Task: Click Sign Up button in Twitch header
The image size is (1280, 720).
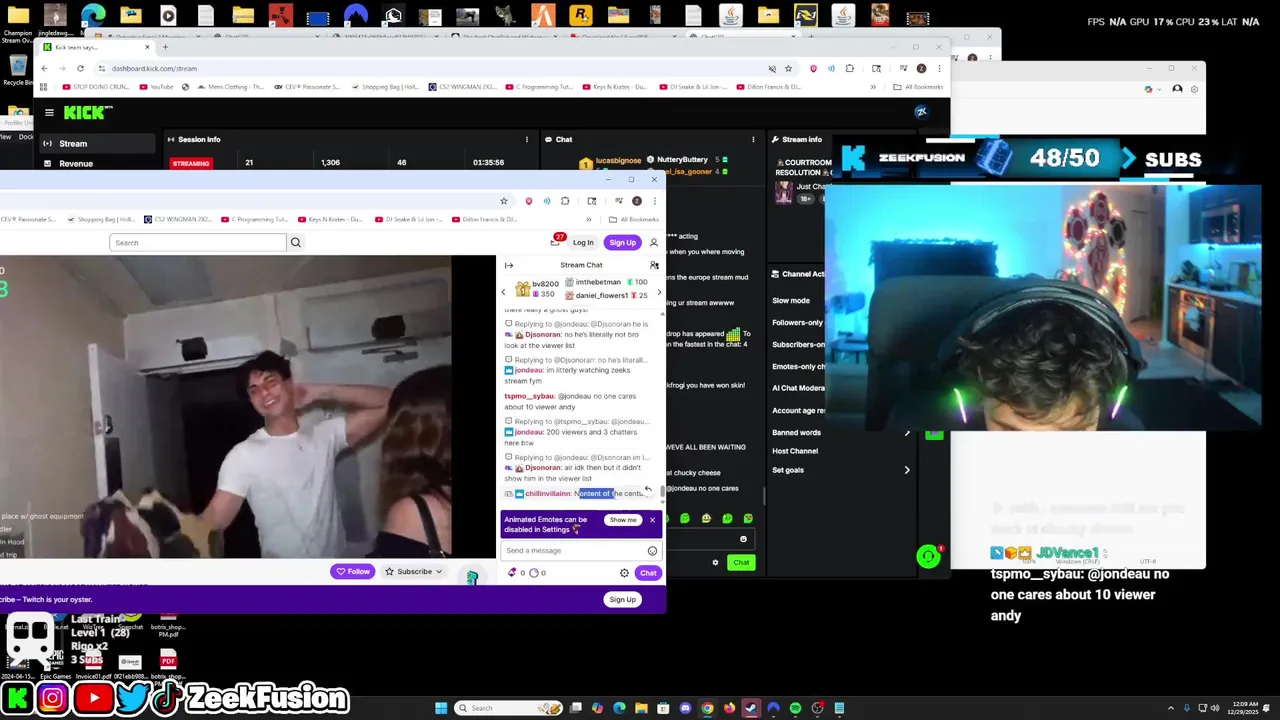Action: 622,242
